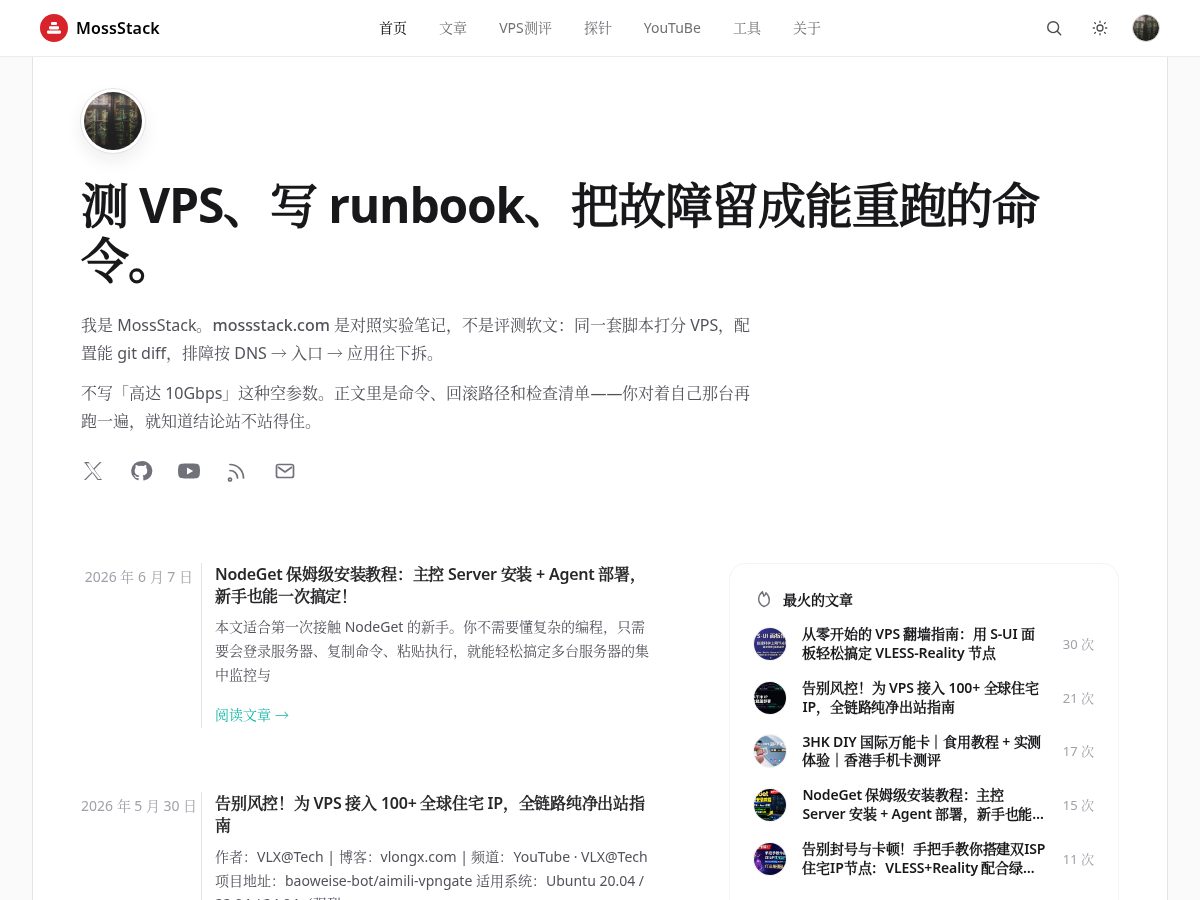Click 阅读文章 link under NodeGet post
Screen dimensions: 1200x900
pos(252,715)
